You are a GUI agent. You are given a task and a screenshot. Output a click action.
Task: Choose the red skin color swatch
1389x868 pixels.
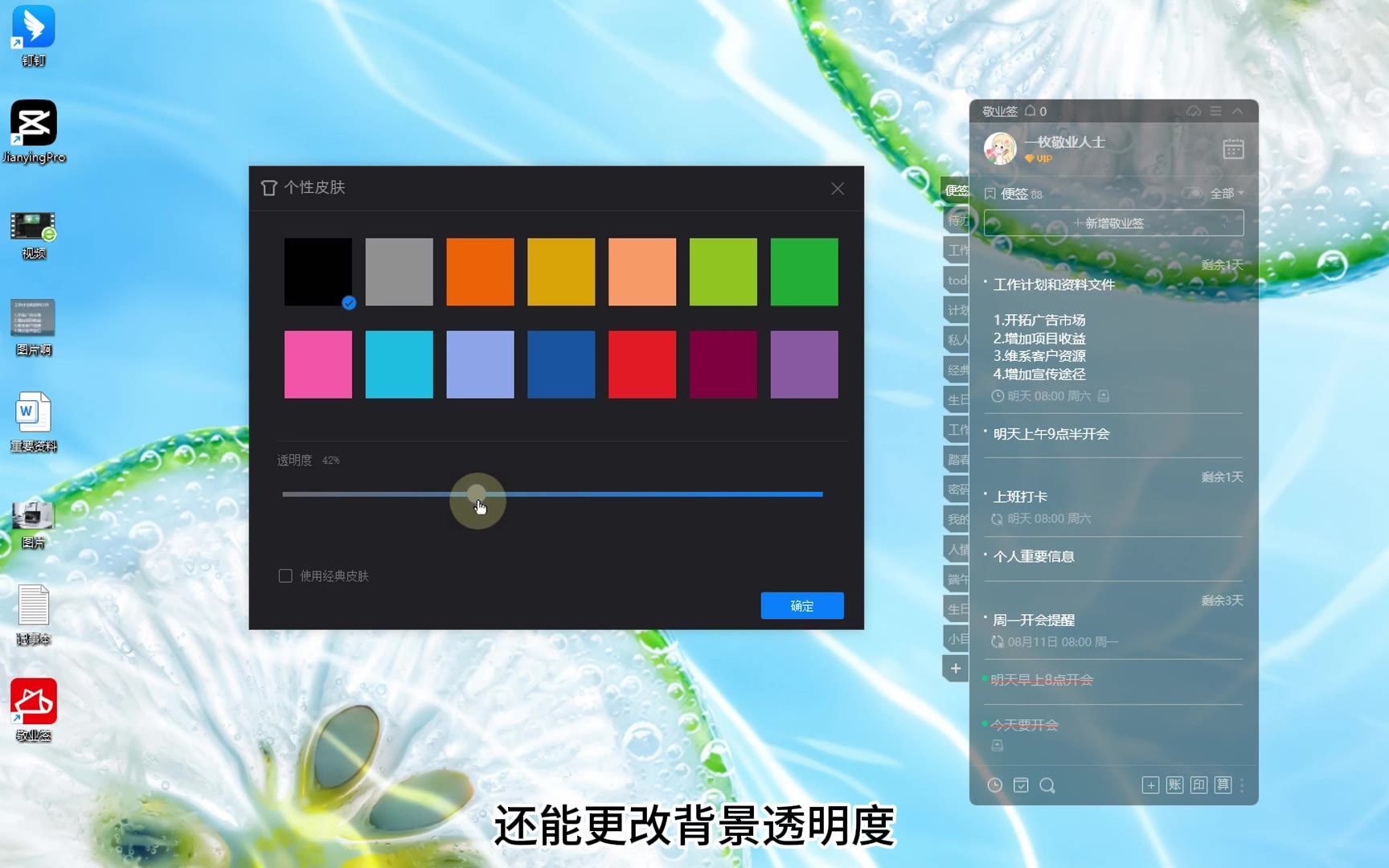tap(642, 364)
